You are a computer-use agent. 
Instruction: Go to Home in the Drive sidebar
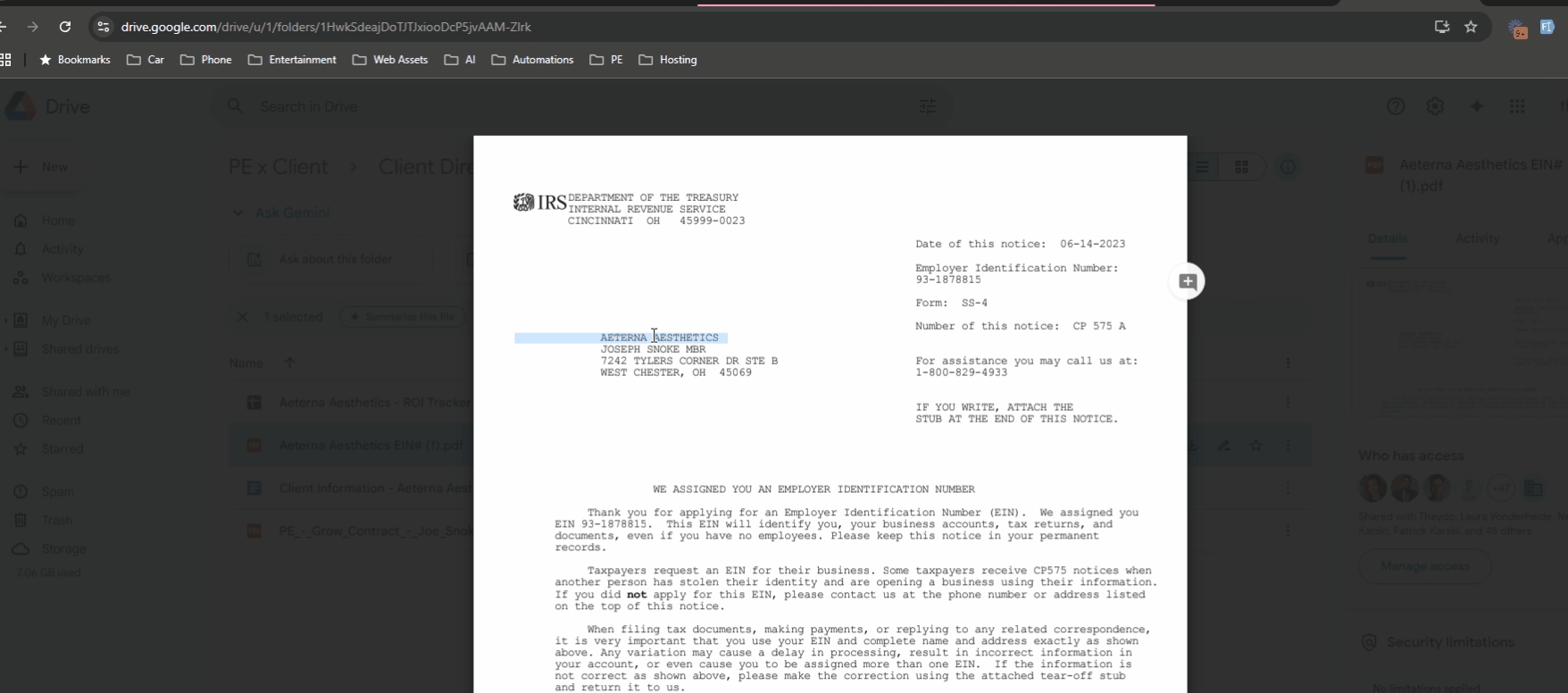click(x=58, y=221)
